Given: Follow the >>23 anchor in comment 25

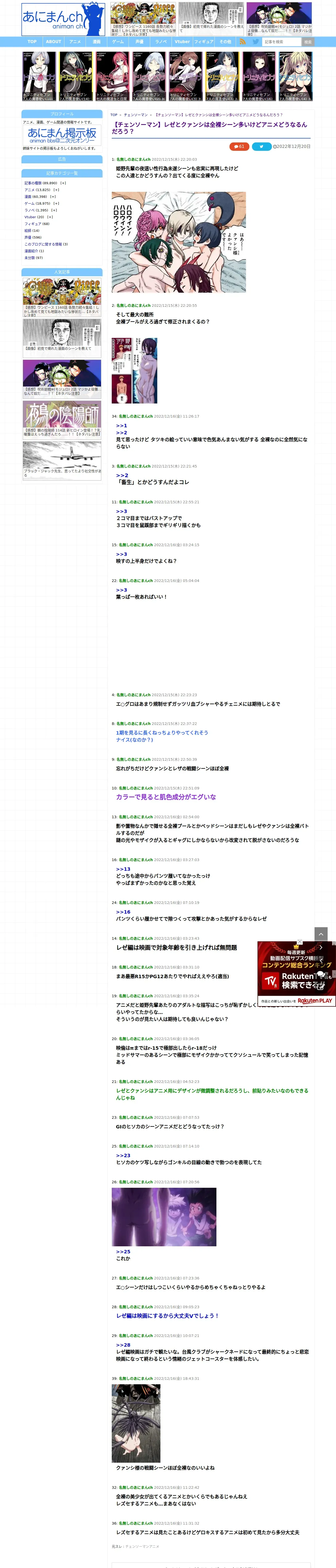Looking at the screenshot, I should [123, 1155].
